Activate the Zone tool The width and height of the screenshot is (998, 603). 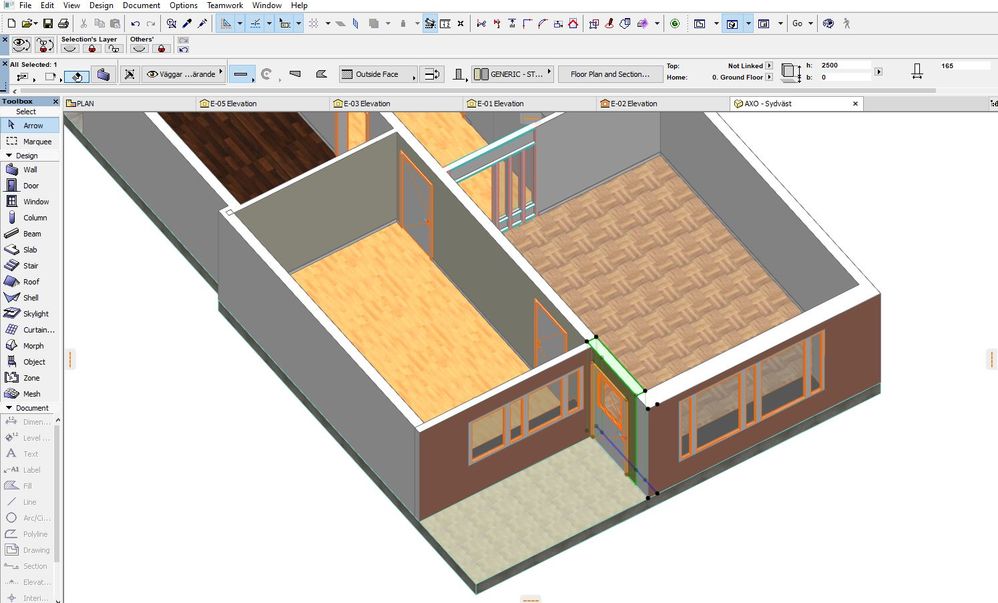point(31,377)
